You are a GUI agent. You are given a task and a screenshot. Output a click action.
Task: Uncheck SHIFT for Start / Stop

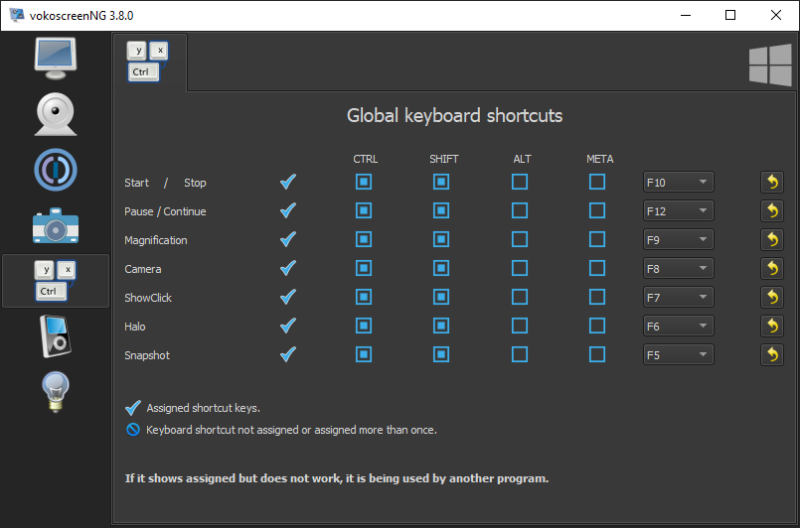pos(441,182)
